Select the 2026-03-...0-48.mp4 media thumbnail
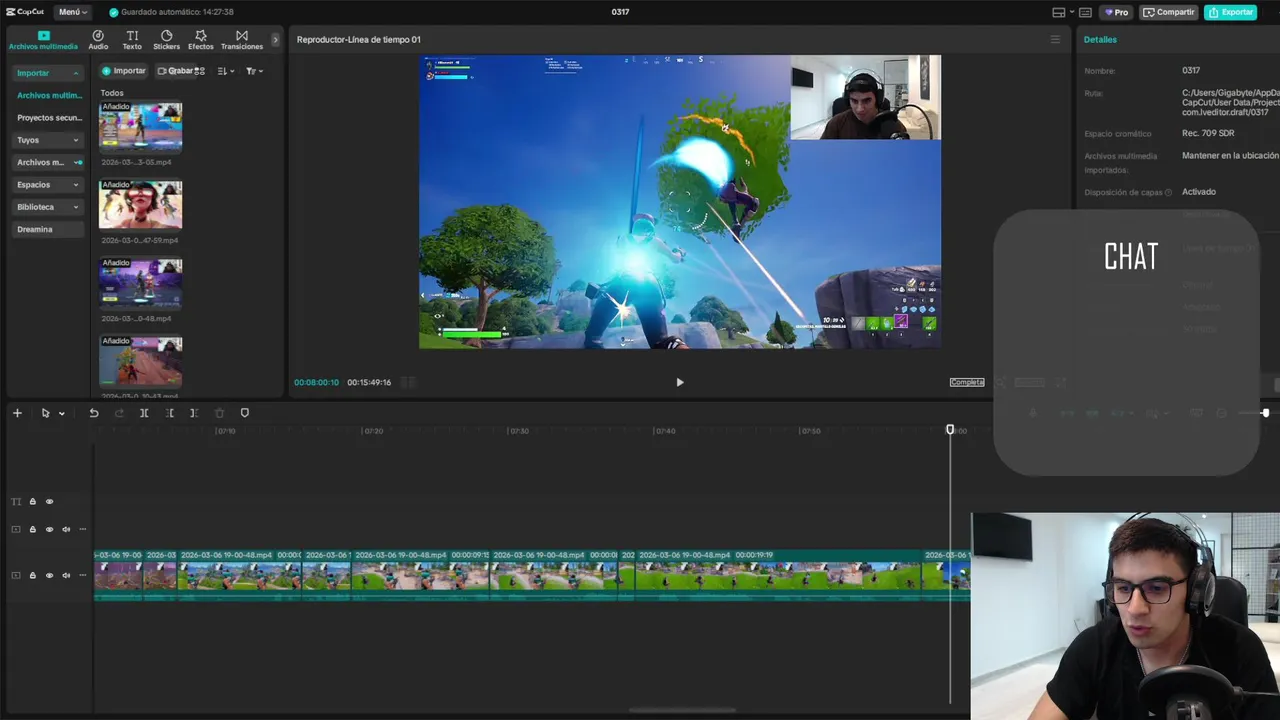Image resolution: width=1280 pixels, height=720 pixels. click(140, 282)
